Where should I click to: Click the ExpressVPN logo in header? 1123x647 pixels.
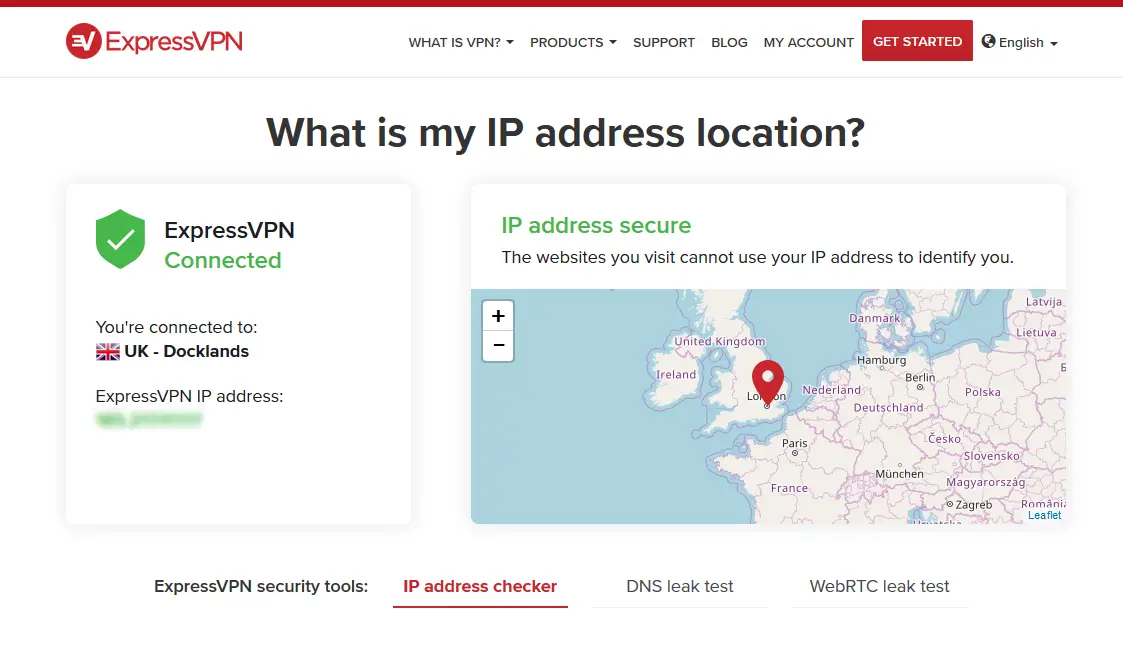[x=154, y=41]
